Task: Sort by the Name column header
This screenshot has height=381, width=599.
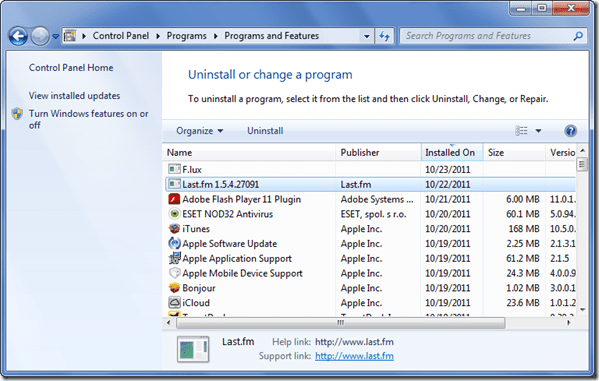Action: [x=250, y=152]
